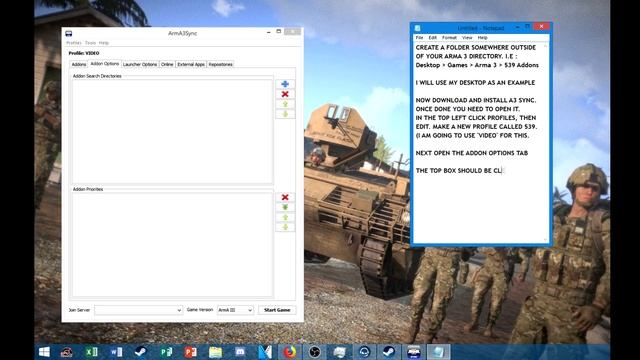This screenshot has height=360, width=640.
Task: Click the 'Profile: VIDEO' label
Action: [x=84, y=53]
